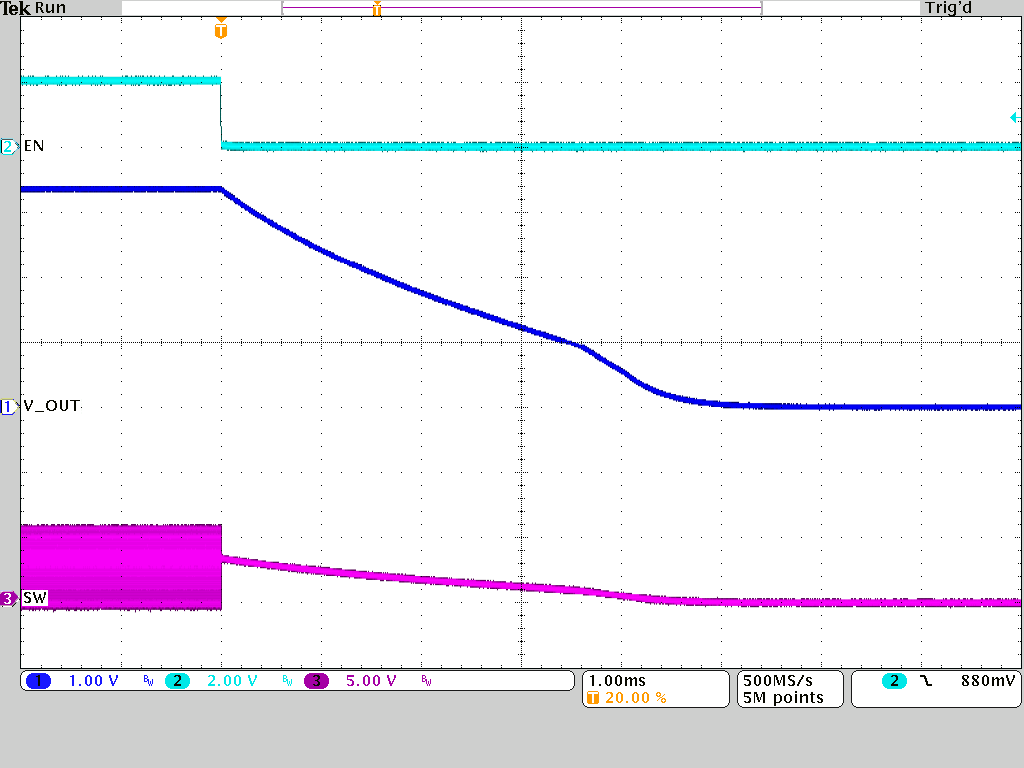Click the cyan trigger level arrow on right edge

(x=1014, y=117)
